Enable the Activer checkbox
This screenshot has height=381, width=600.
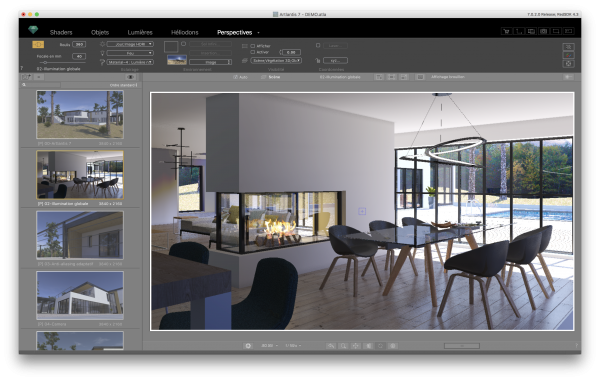pos(253,52)
